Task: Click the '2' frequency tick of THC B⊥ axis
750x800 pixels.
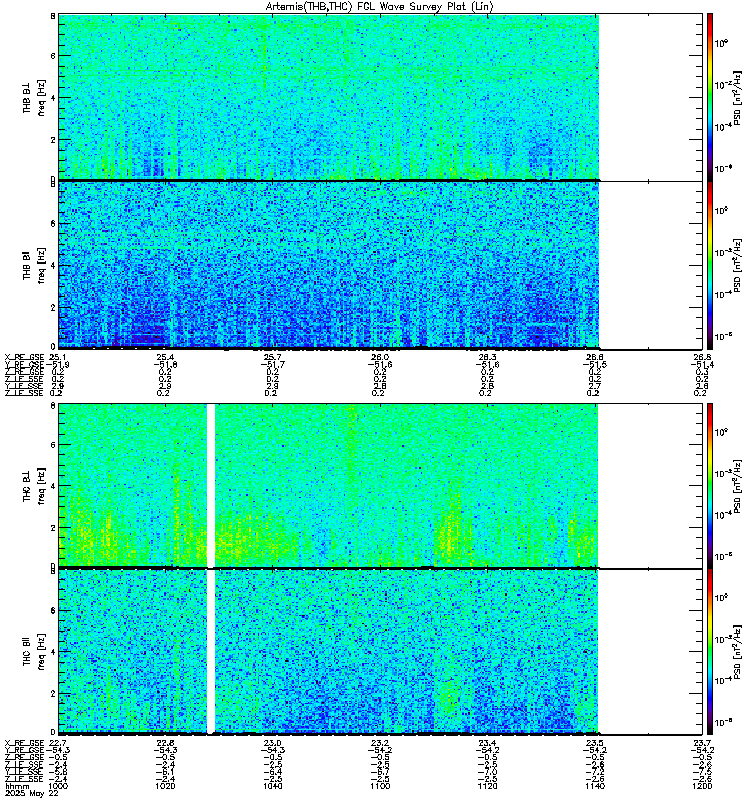Action: 53,528
